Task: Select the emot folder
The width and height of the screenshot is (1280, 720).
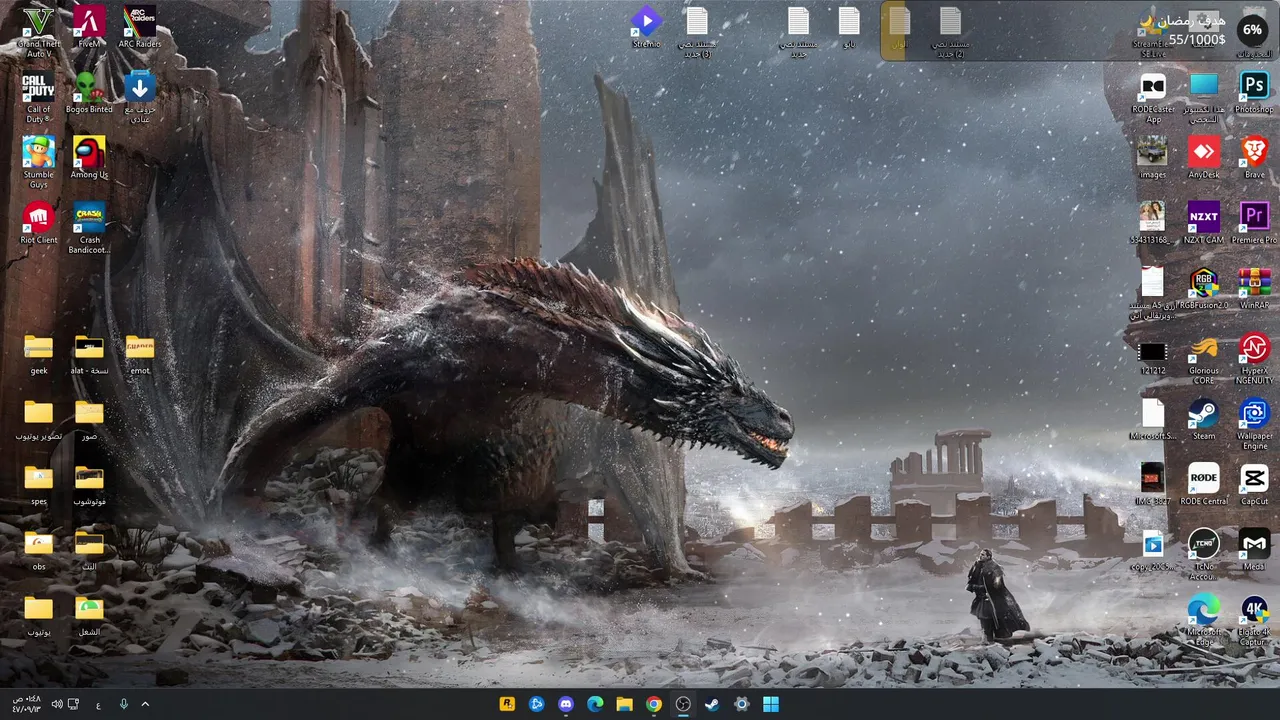Action: click(140, 355)
